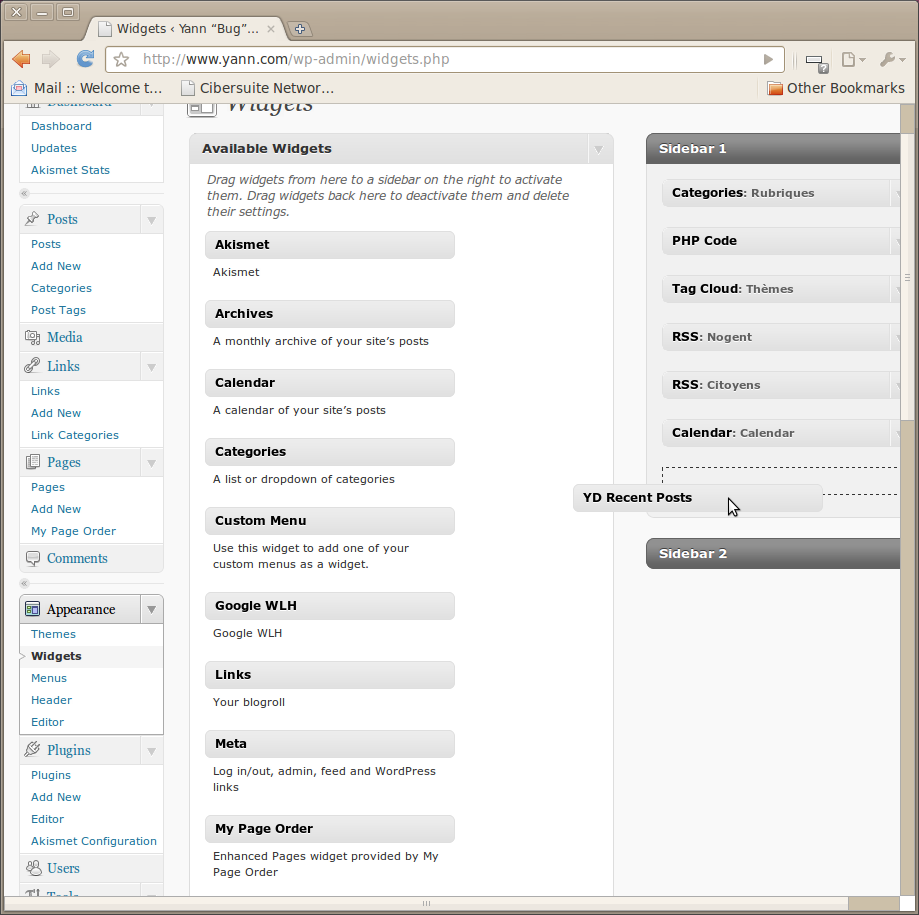Open Link Categories
Screen dimensions: 919x915
pos(74,435)
